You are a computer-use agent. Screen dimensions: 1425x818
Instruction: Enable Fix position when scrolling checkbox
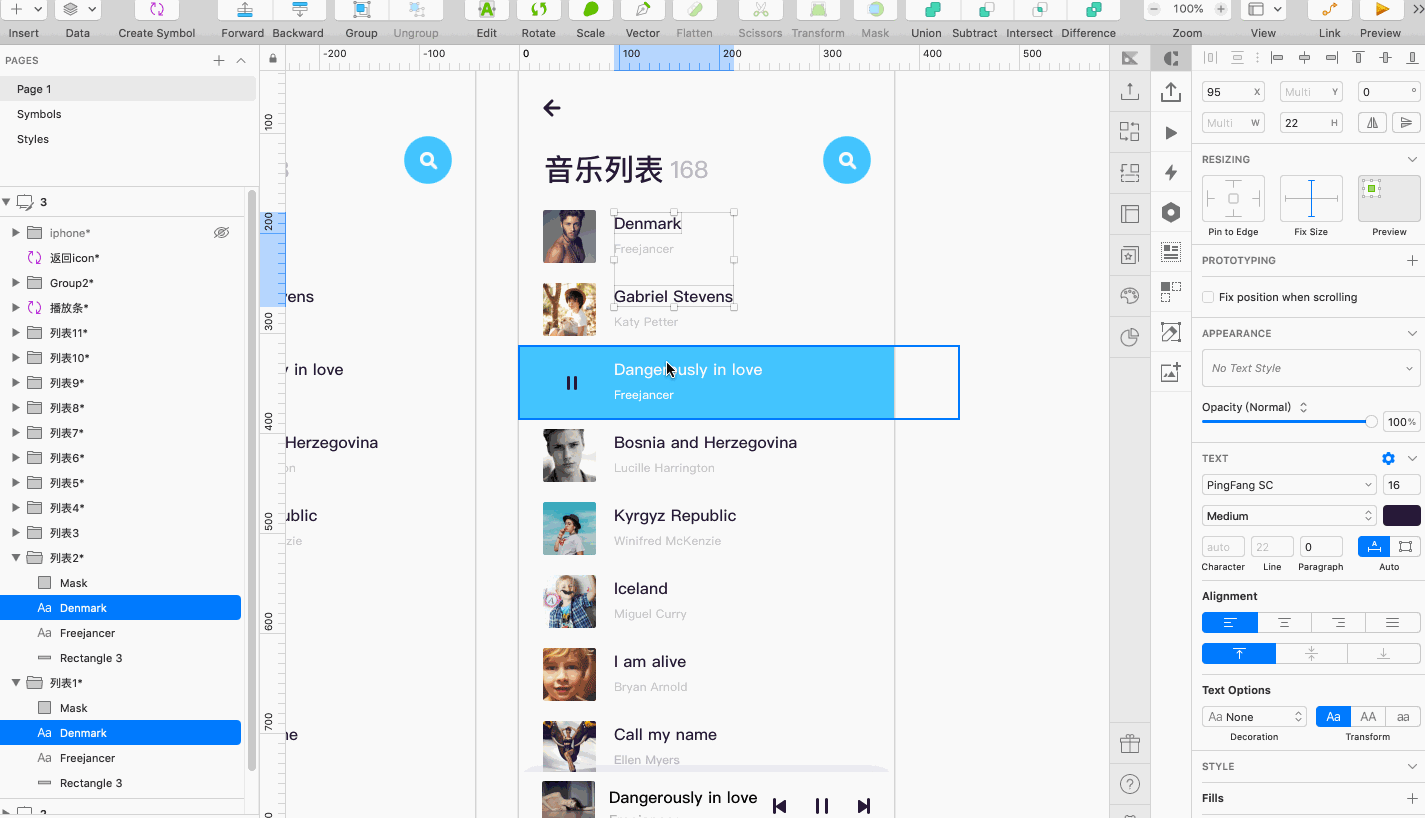pyautogui.click(x=1208, y=297)
